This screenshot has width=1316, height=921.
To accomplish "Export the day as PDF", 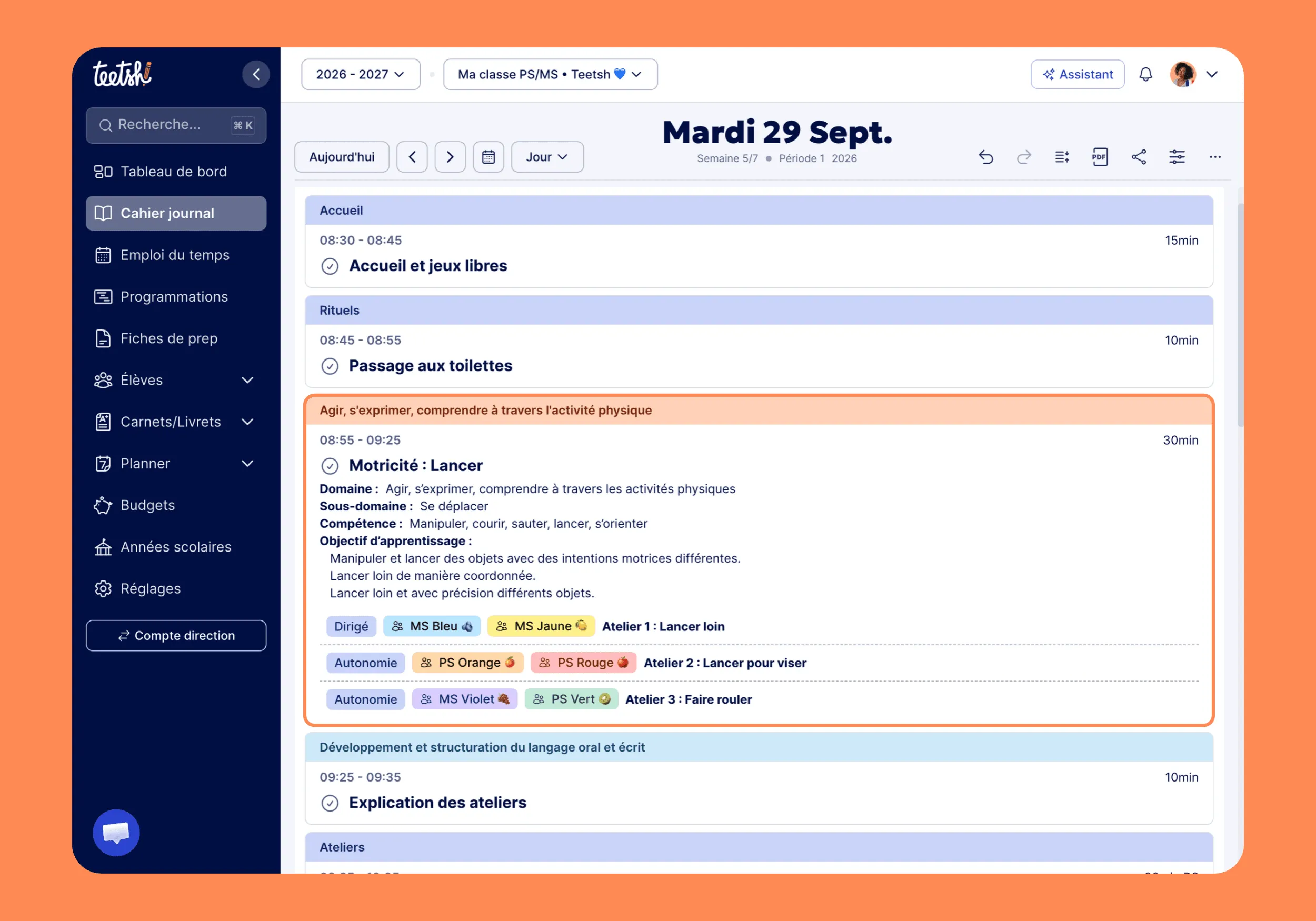I will pyautogui.click(x=1100, y=157).
